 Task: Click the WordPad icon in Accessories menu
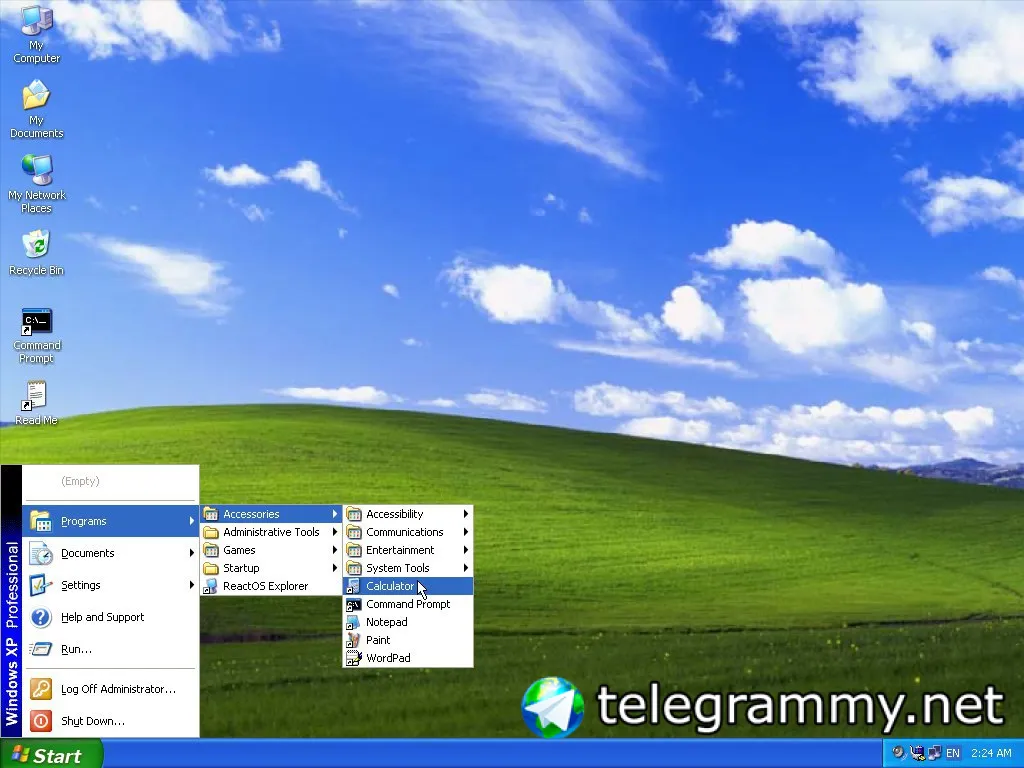pyautogui.click(x=353, y=658)
